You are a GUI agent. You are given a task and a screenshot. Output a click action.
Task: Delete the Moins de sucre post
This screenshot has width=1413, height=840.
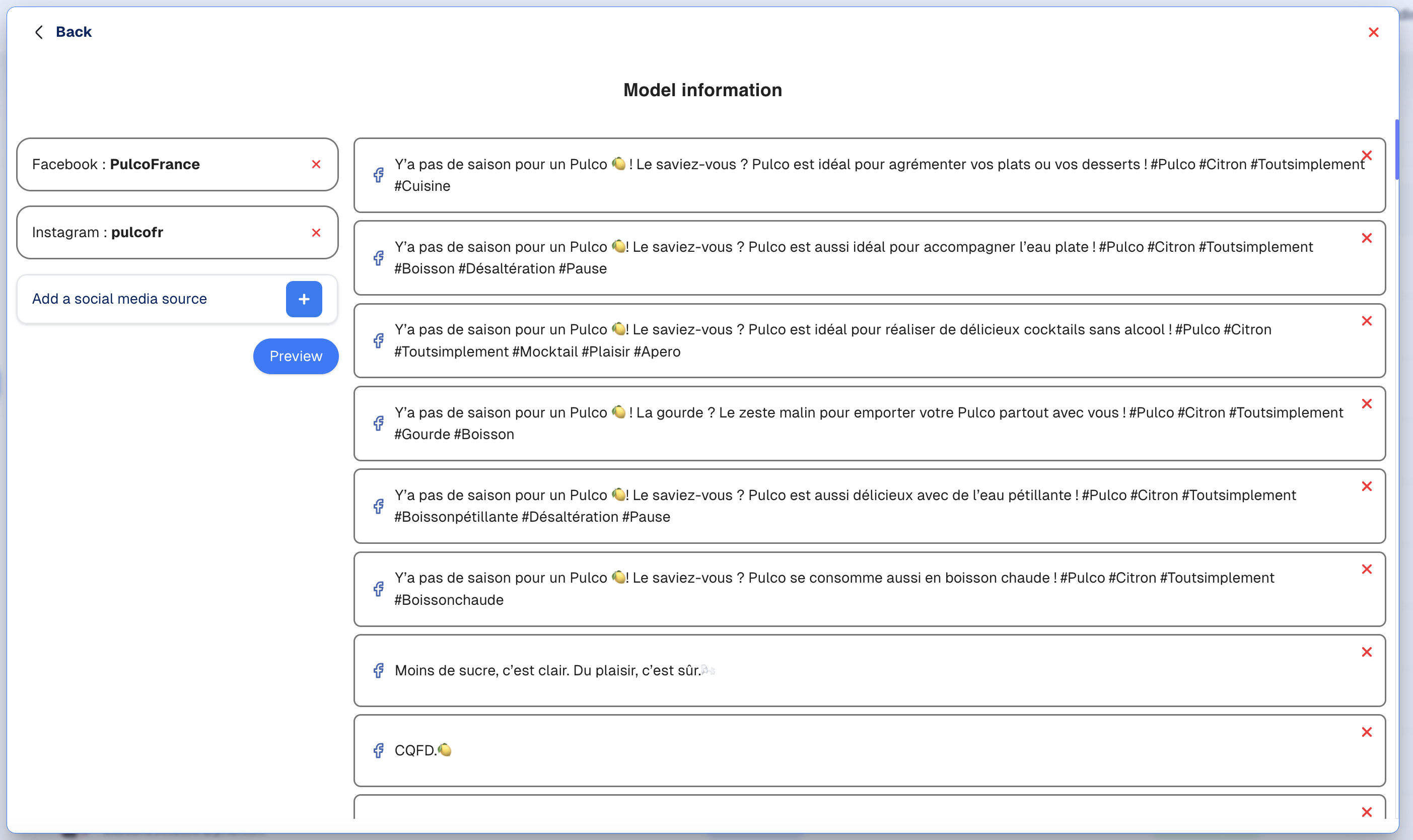coord(1367,652)
